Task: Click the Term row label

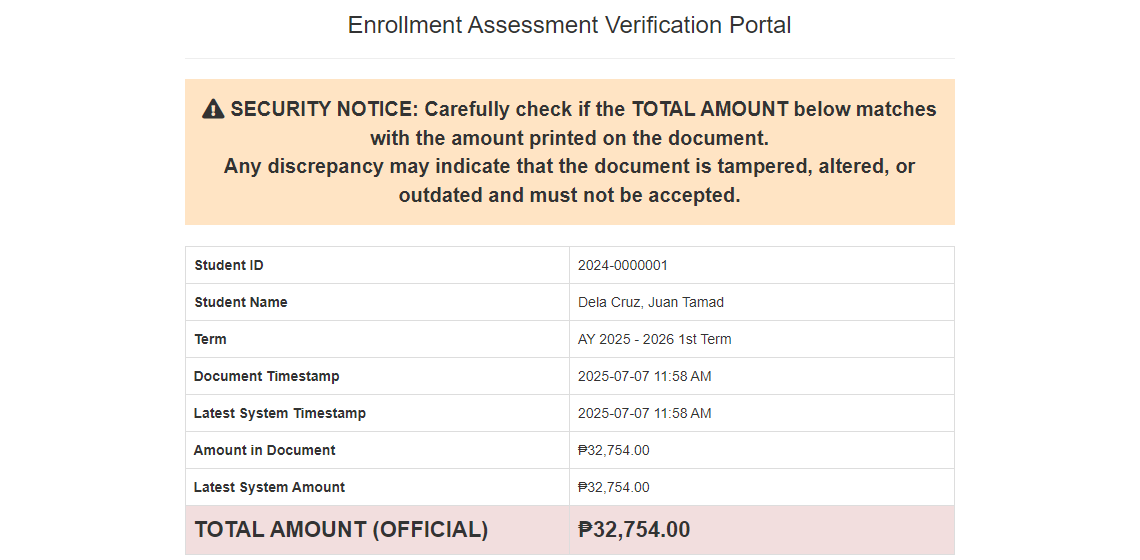Action: click(210, 340)
